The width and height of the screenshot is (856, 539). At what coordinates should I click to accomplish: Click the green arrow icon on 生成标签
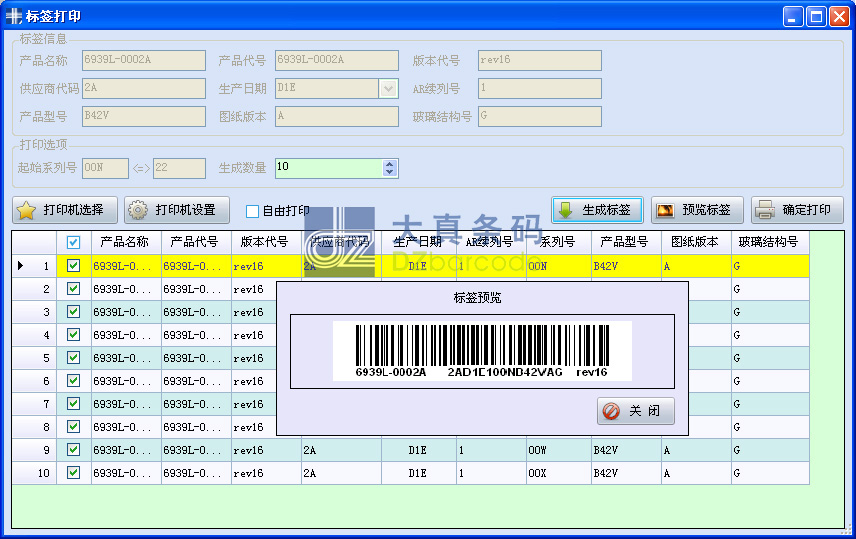[x=566, y=210]
